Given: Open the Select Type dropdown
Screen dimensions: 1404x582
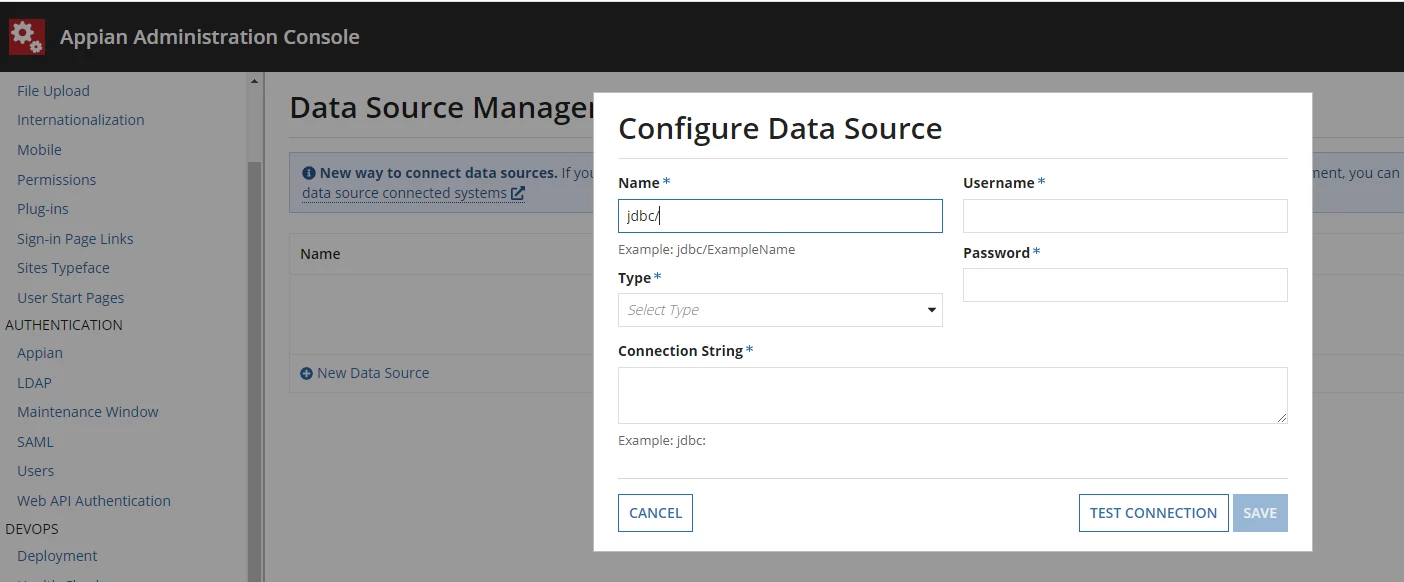Looking at the screenshot, I should [780, 310].
